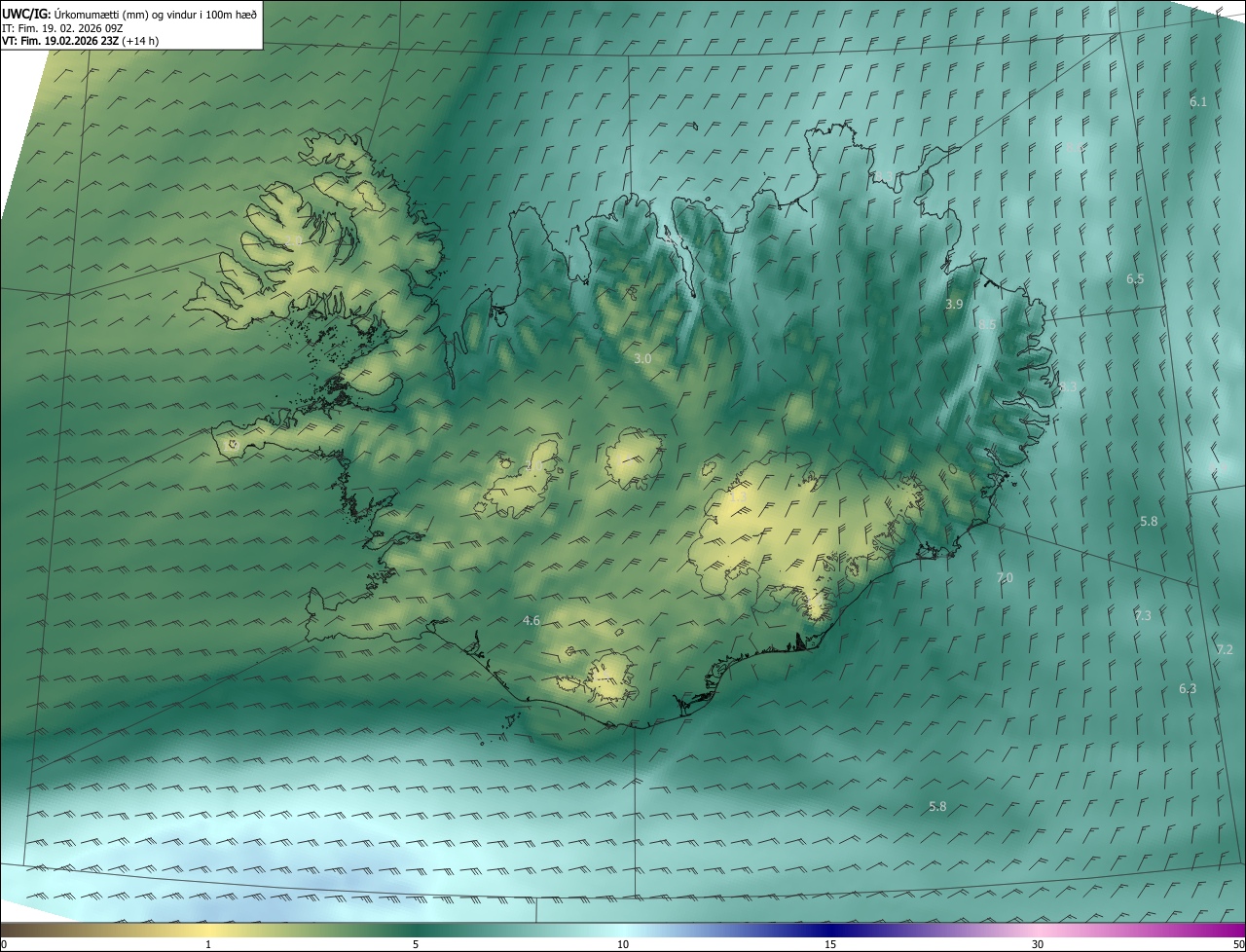Click the 15 tick on the colour scale
The height and width of the screenshot is (952, 1246).
830,944
